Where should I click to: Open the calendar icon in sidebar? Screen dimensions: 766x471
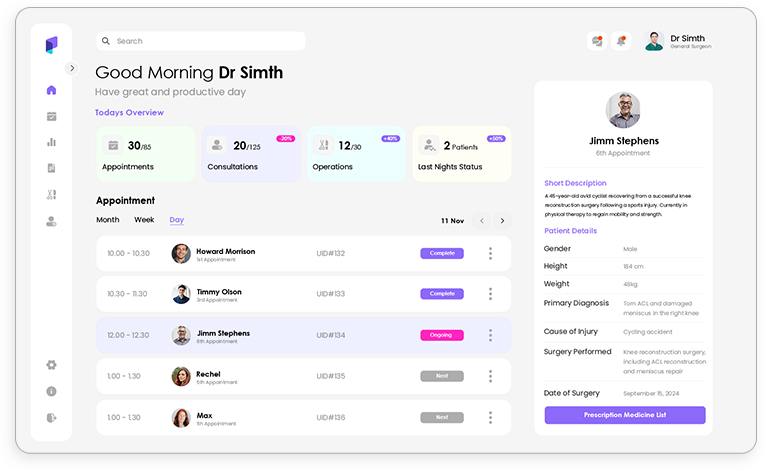tap(51, 116)
